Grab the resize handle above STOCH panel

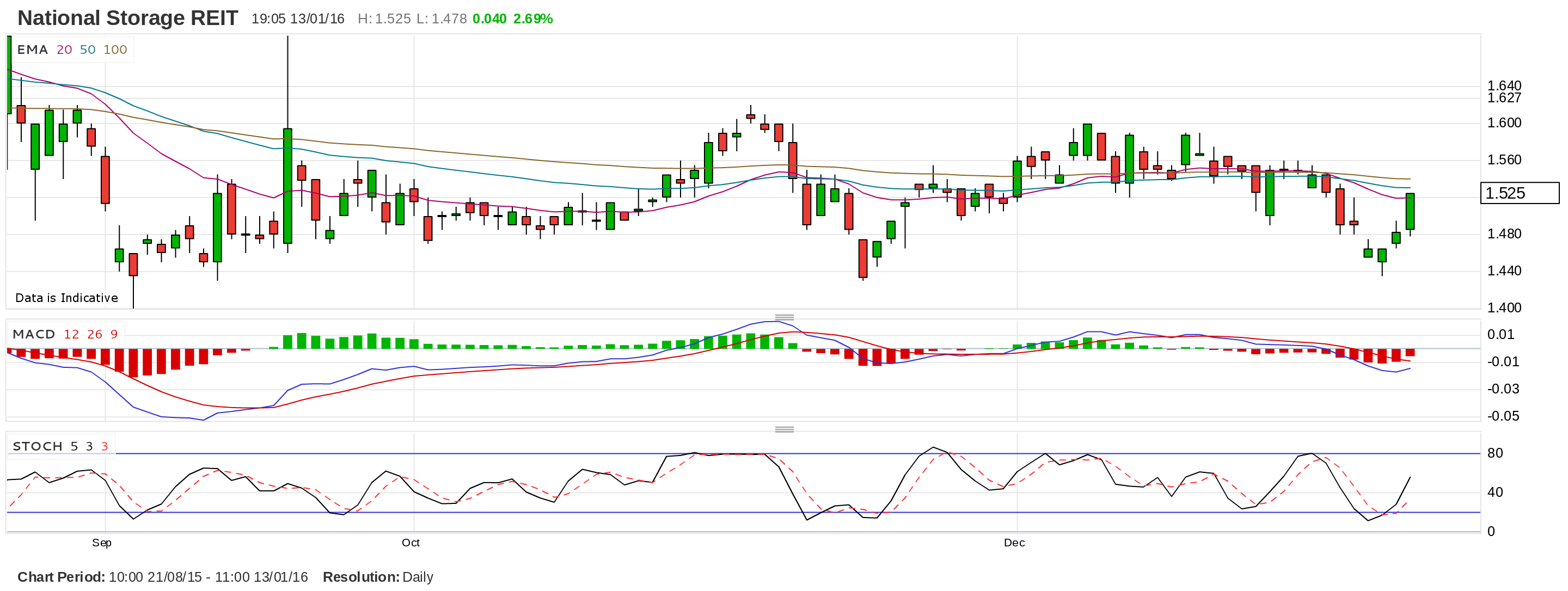(x=785, y=429)
